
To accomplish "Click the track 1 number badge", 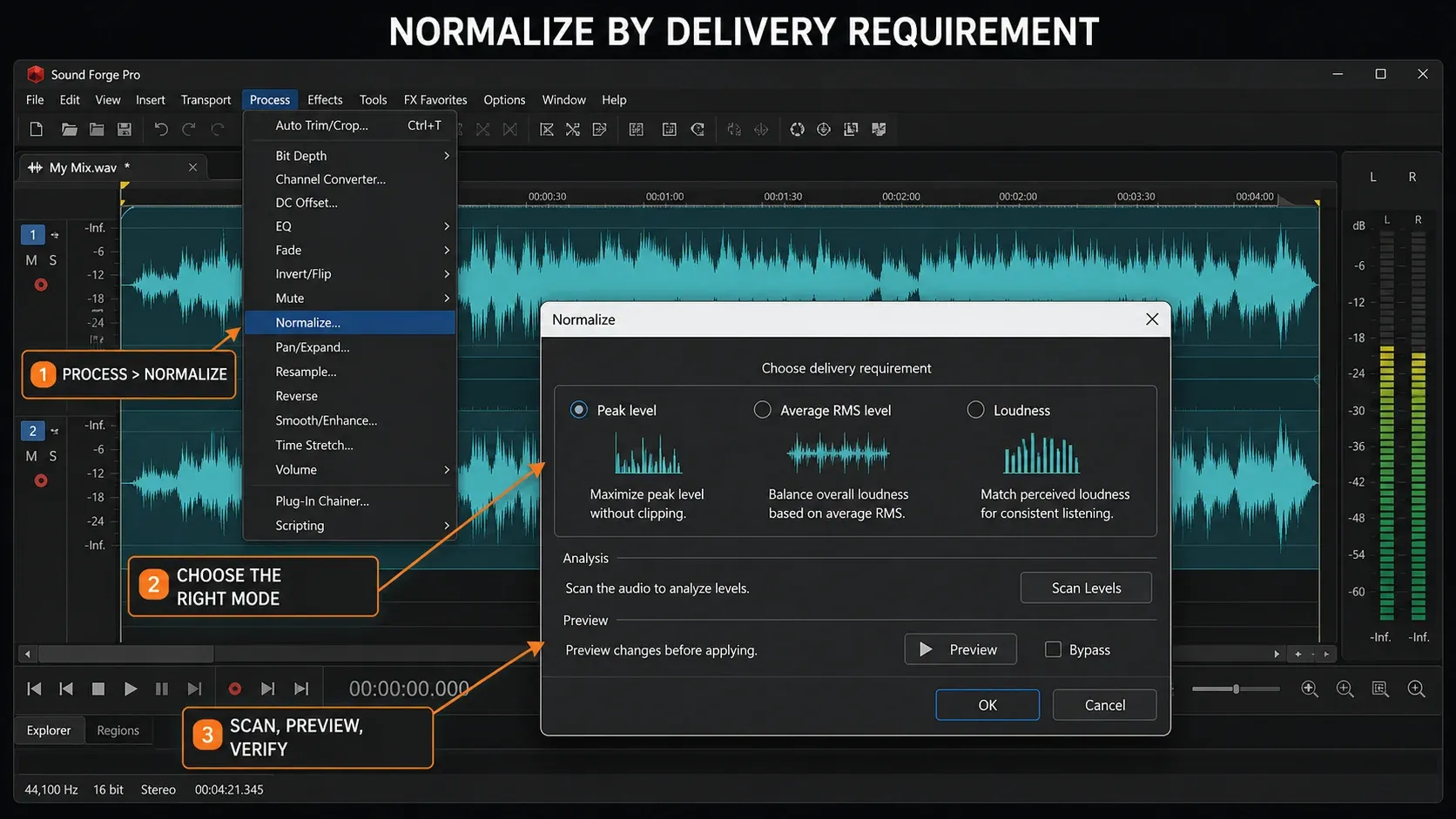I will point(33,235).
